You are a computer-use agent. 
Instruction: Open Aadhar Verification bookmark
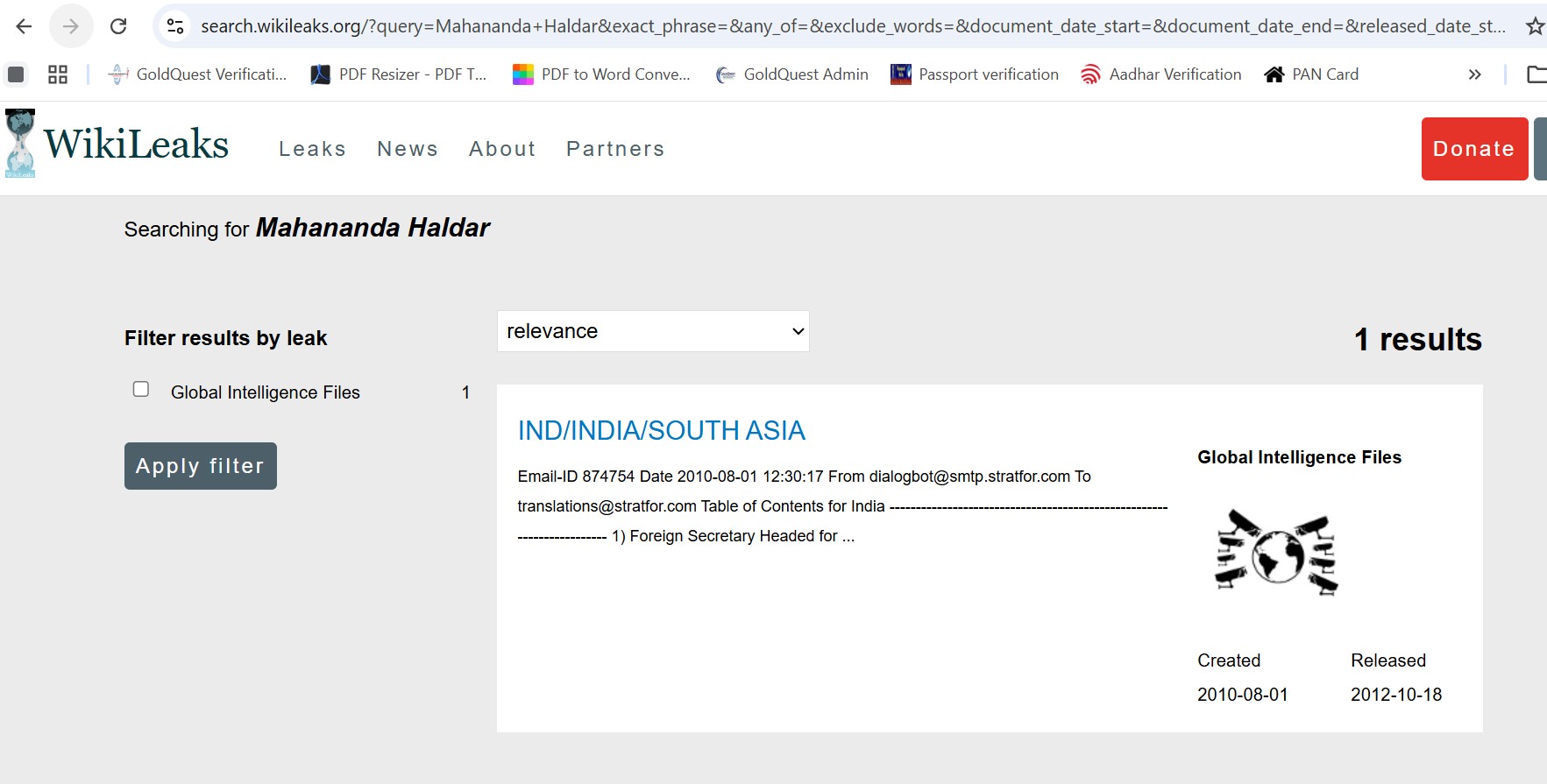point(1161,74)
